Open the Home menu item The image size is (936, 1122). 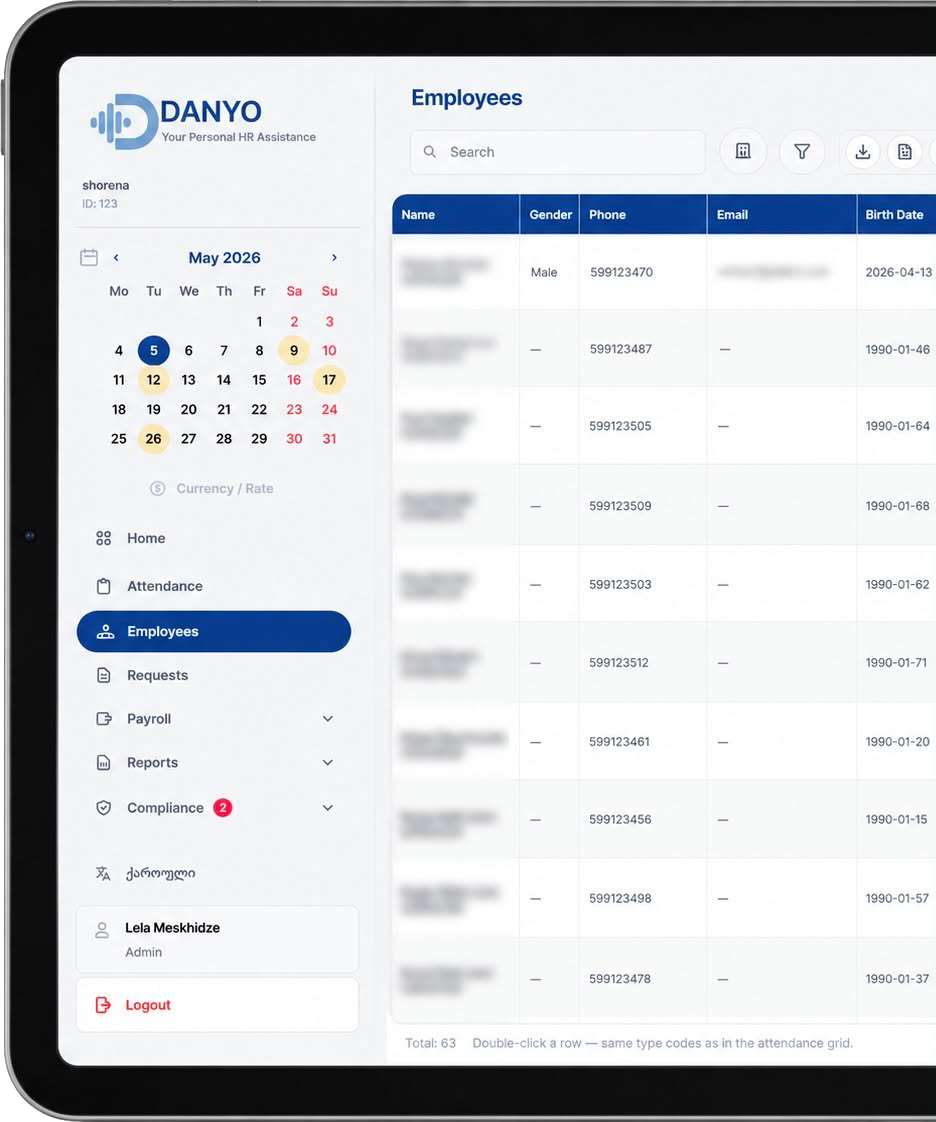click(213, 538)
